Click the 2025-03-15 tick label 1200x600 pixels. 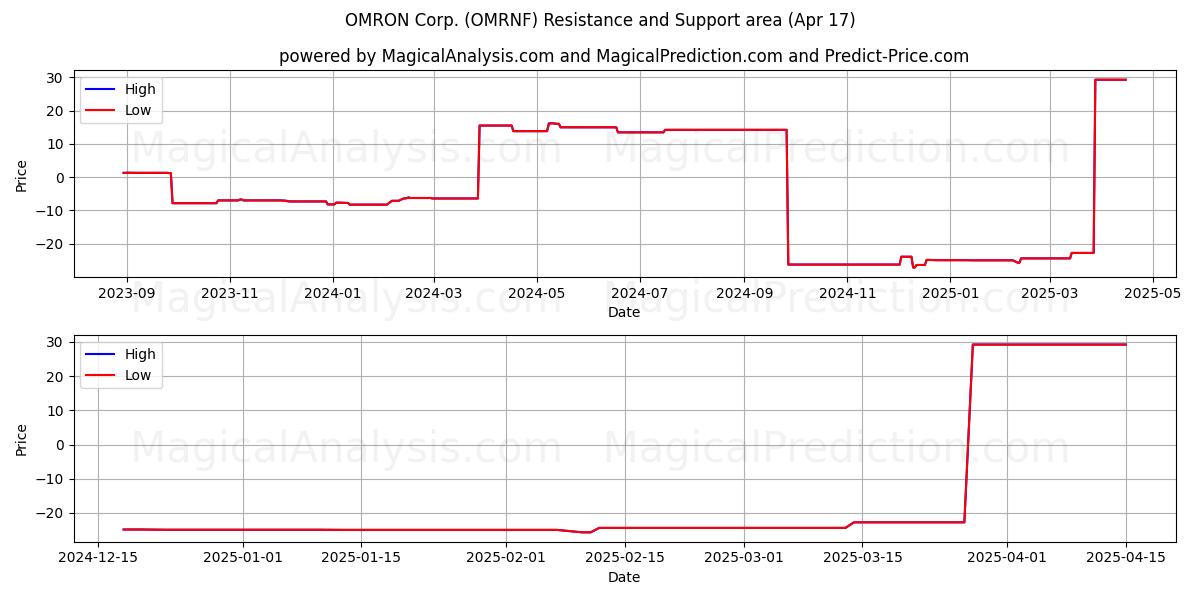863,558
